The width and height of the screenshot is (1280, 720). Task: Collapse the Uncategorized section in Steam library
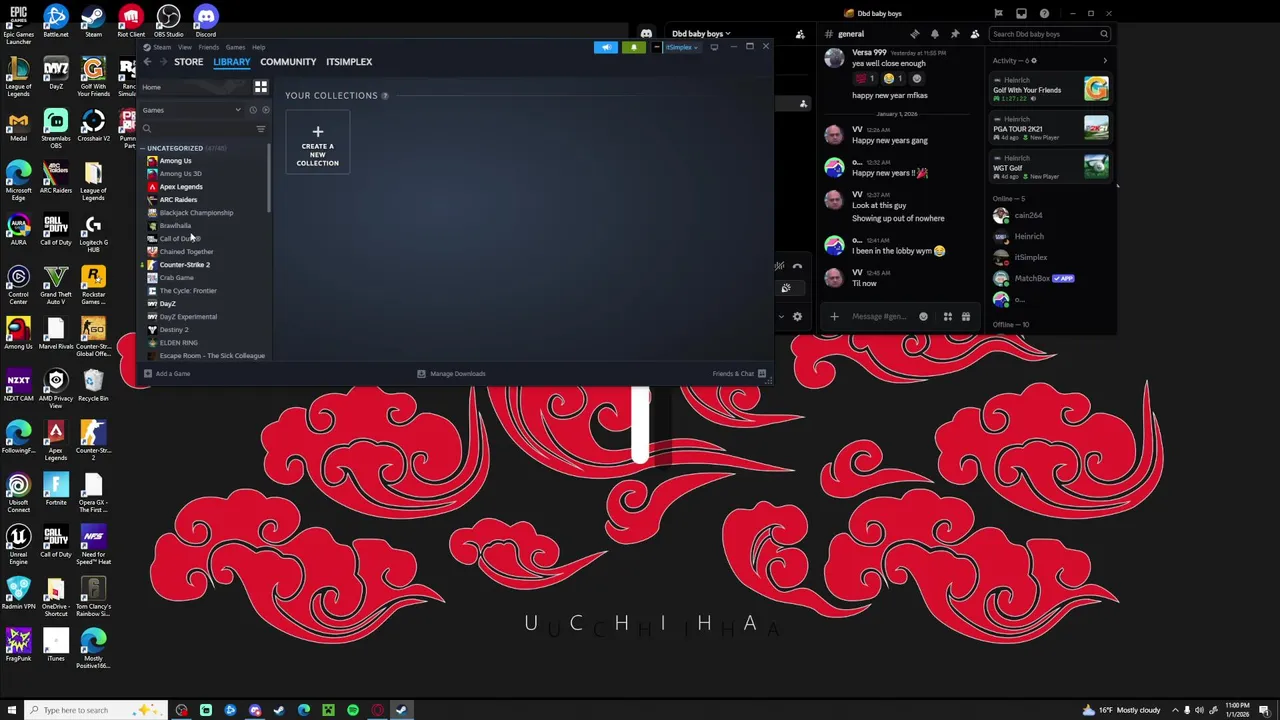[x=142, y=148]
